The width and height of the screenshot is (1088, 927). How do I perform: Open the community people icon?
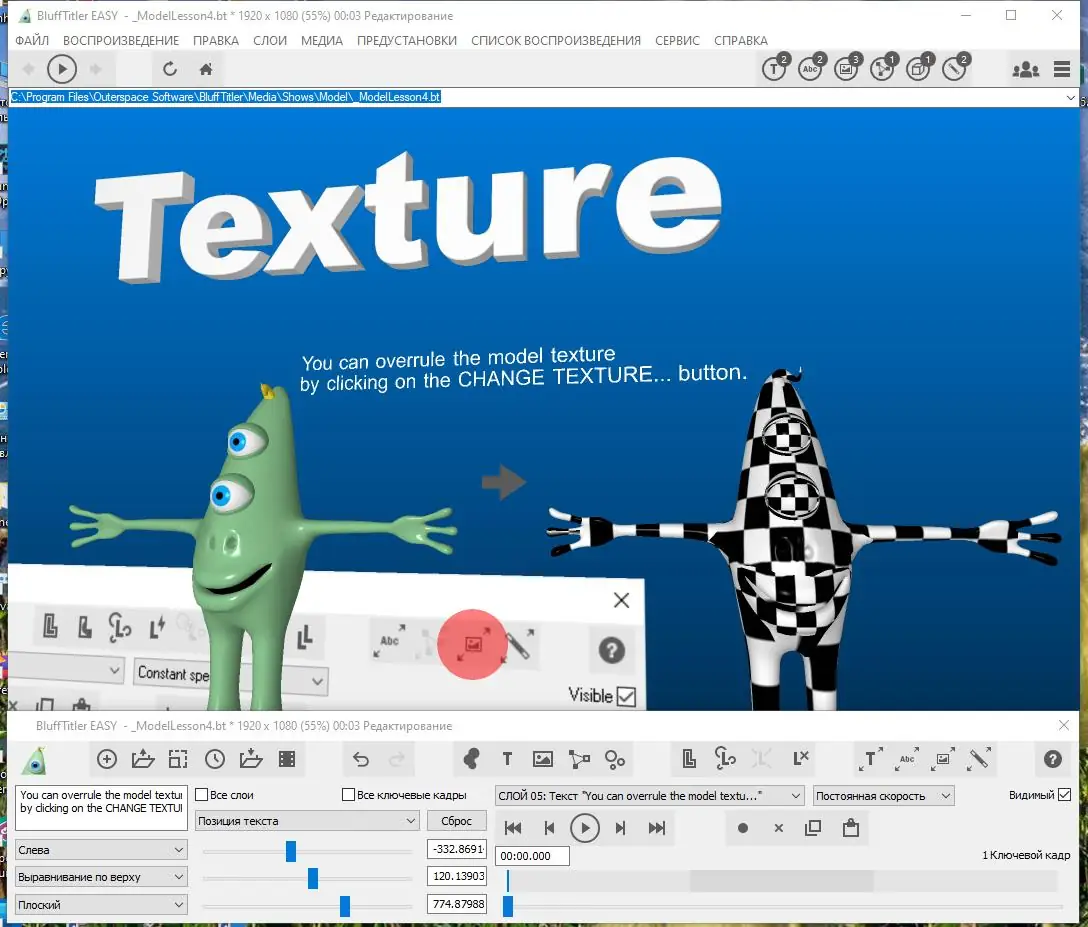click(1026, 69)
